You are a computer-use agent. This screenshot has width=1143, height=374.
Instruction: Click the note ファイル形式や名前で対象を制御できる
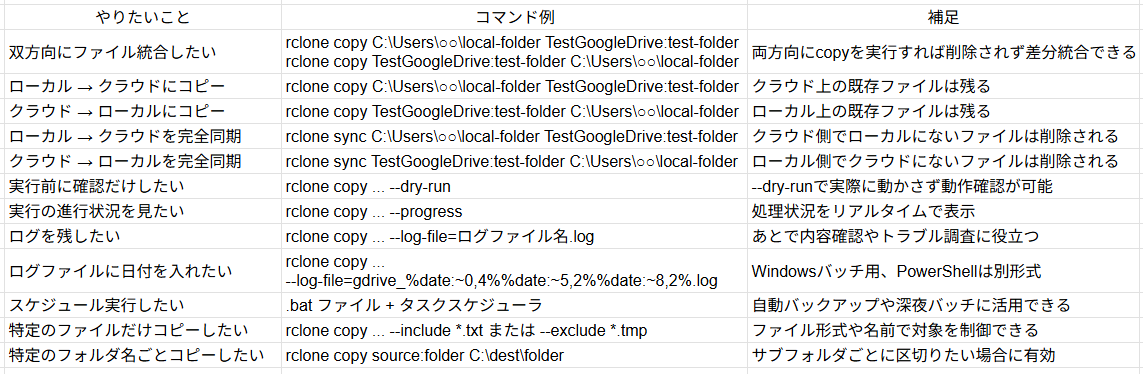(944, 330)
